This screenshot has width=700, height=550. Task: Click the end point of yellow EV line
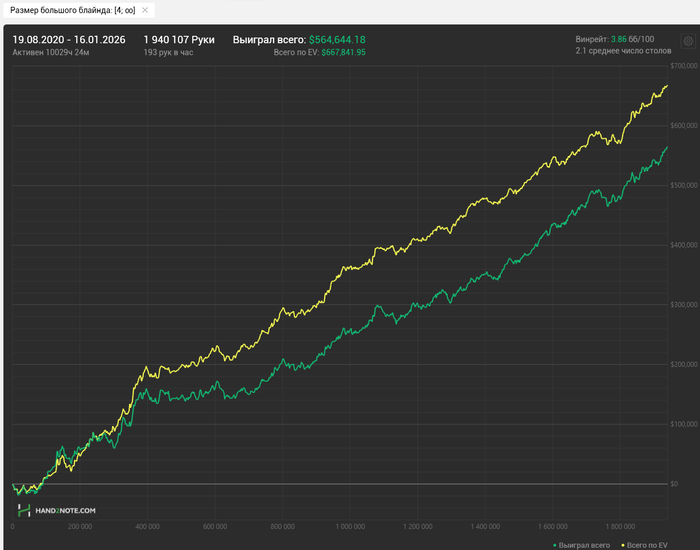coord(667,85)
